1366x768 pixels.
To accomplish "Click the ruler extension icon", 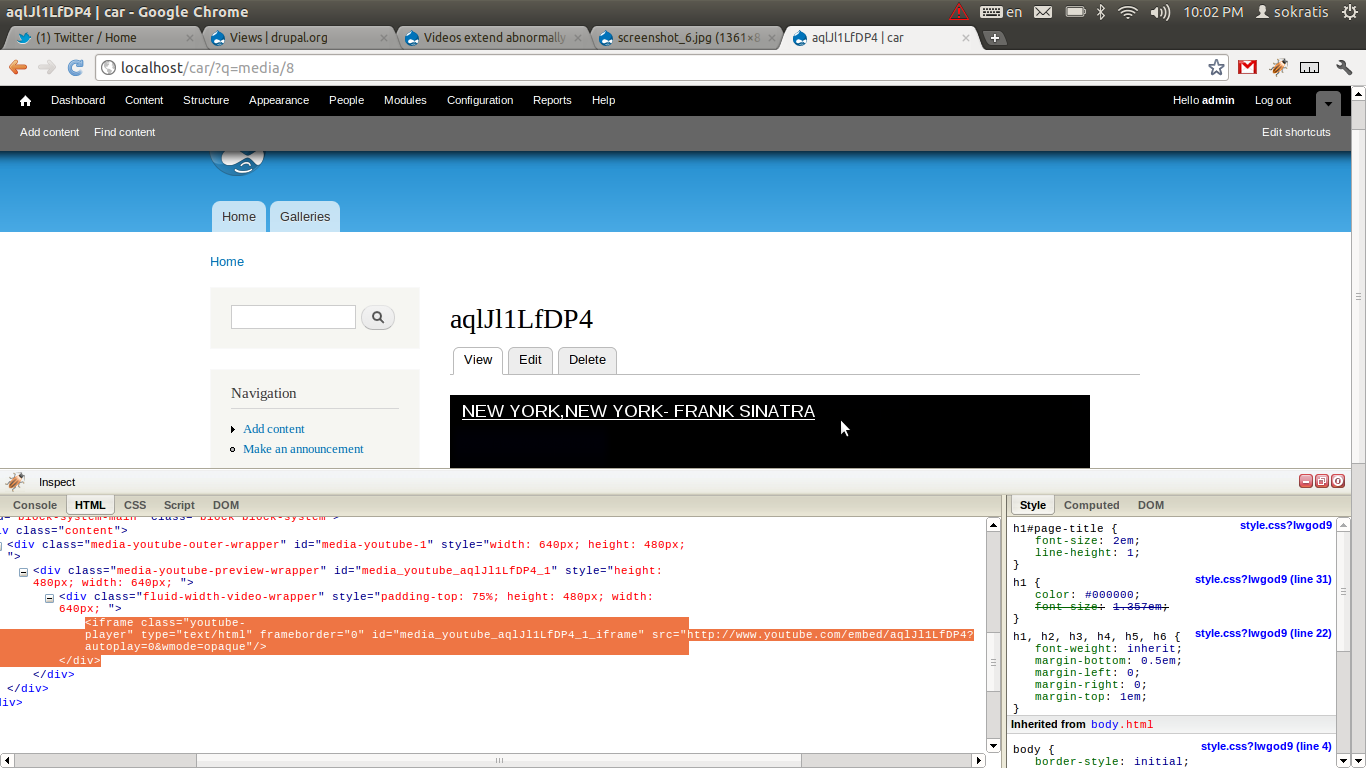I will click(1310, 67).
